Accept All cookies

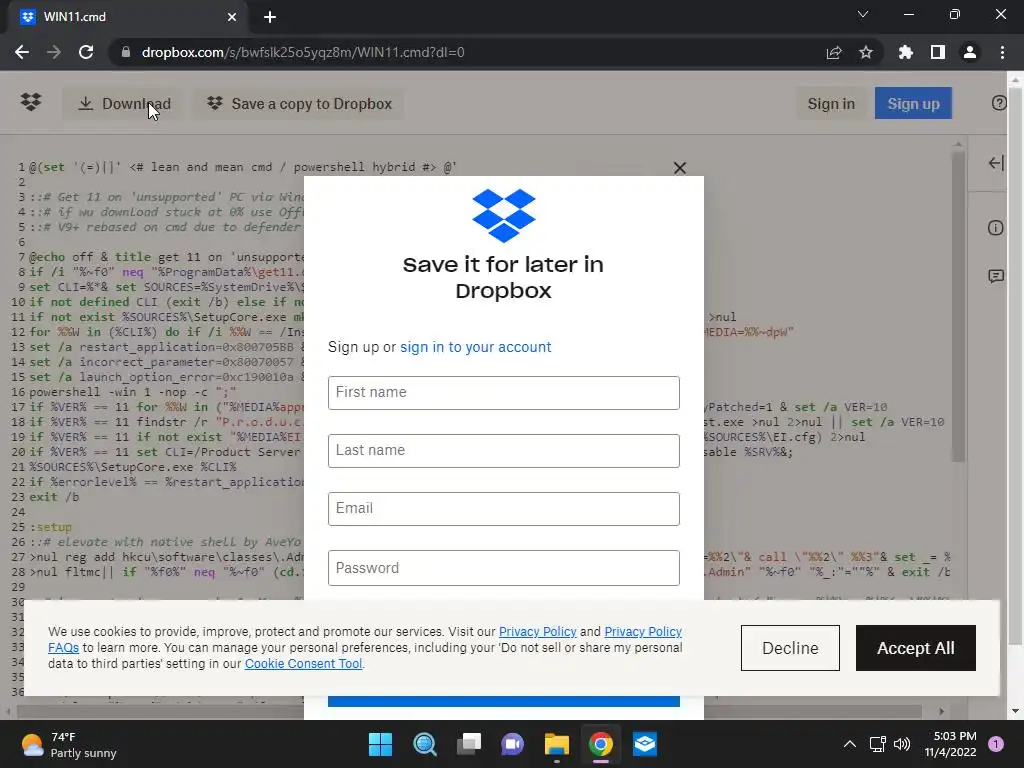pos(916,648)
